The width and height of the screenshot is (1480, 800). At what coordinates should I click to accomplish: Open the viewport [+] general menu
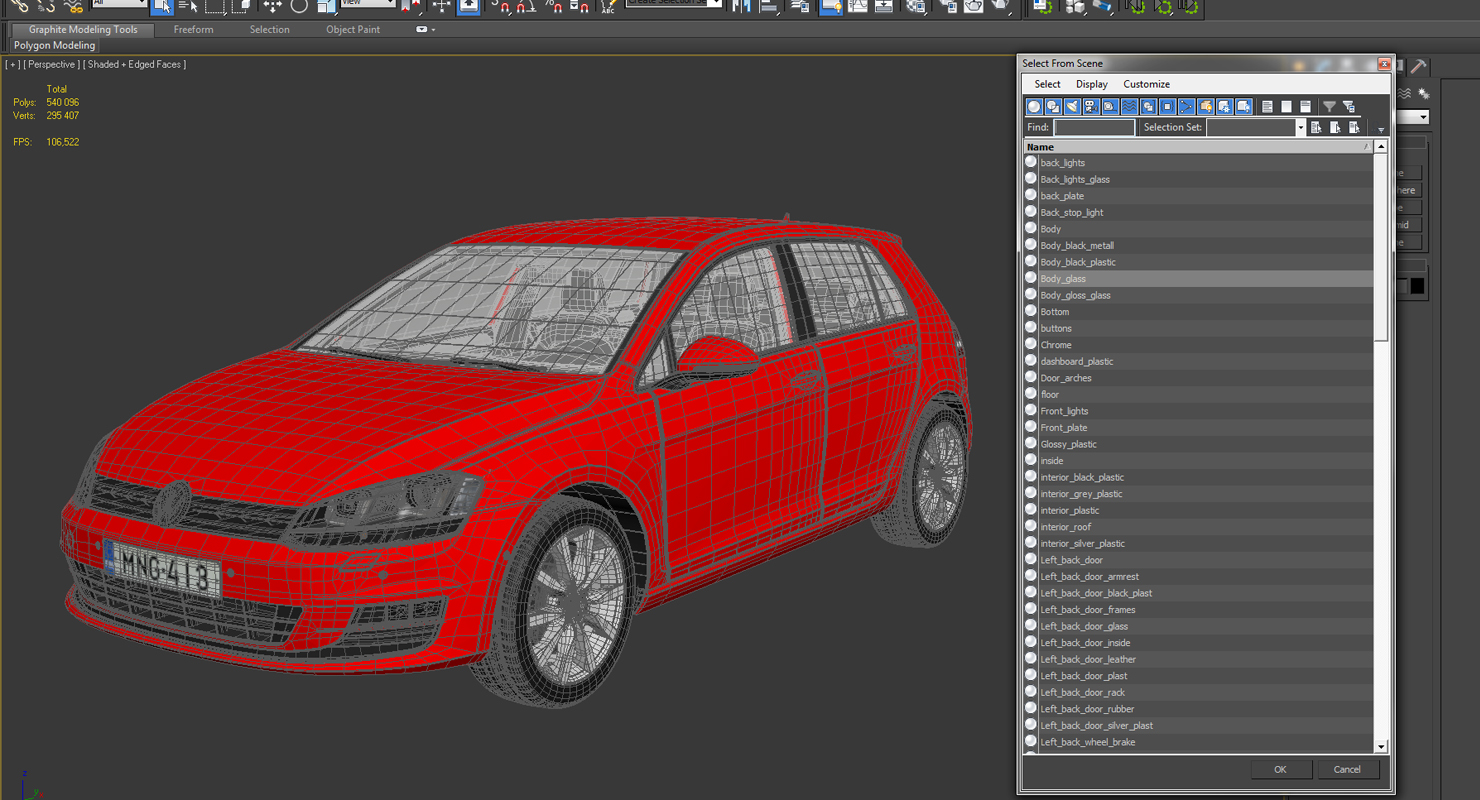click(x=12, y=64)
